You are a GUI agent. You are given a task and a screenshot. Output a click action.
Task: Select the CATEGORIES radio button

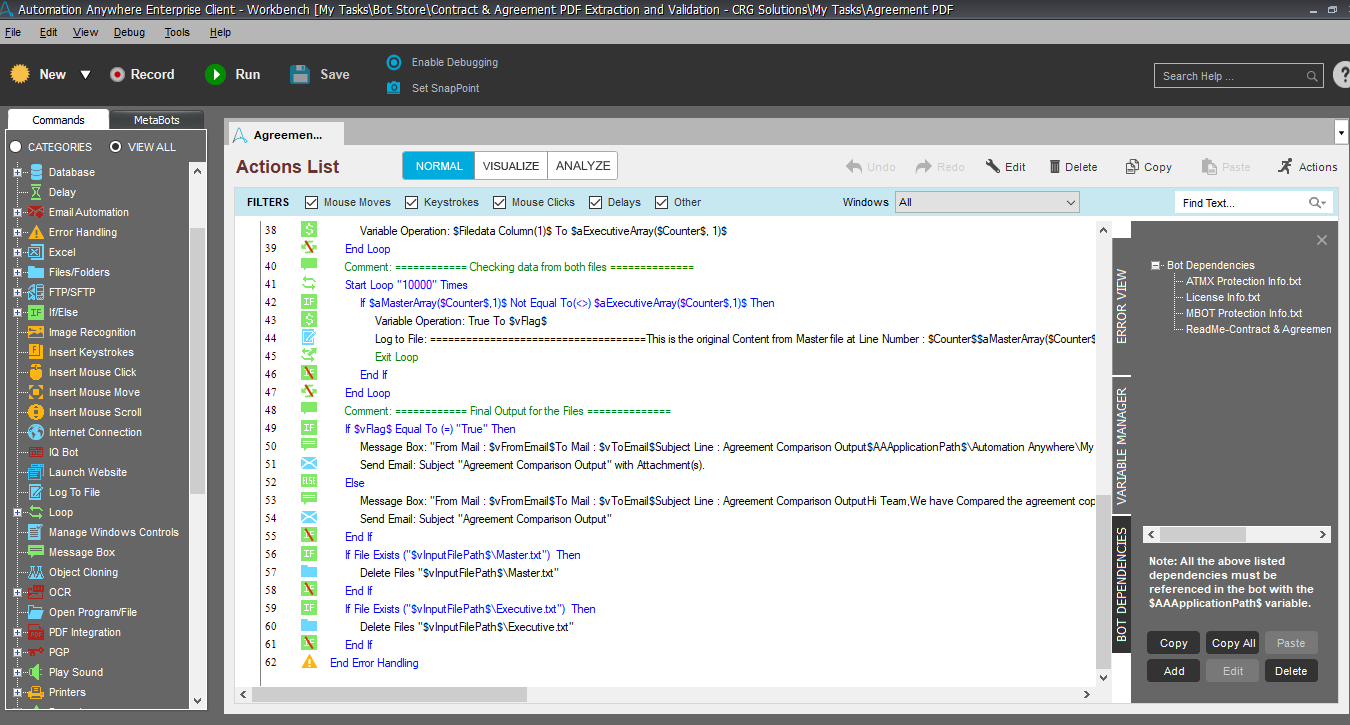tap(16, 147)
